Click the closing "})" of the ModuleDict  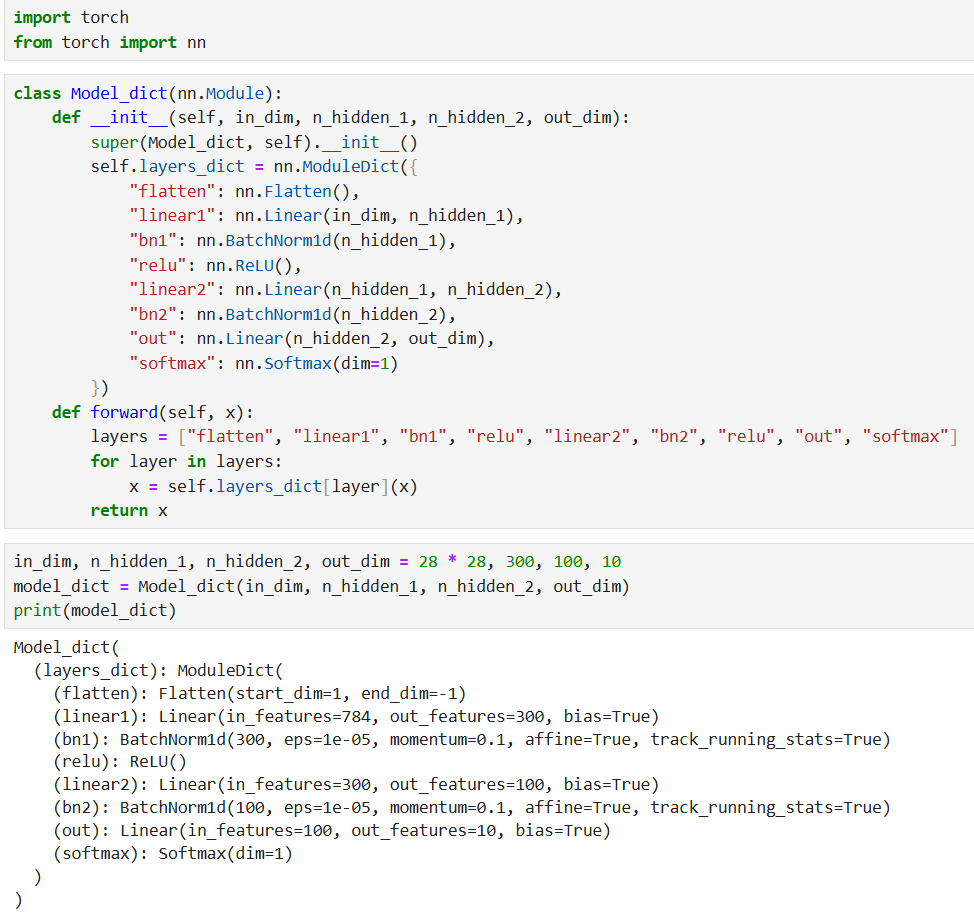(x=100, y=388)
